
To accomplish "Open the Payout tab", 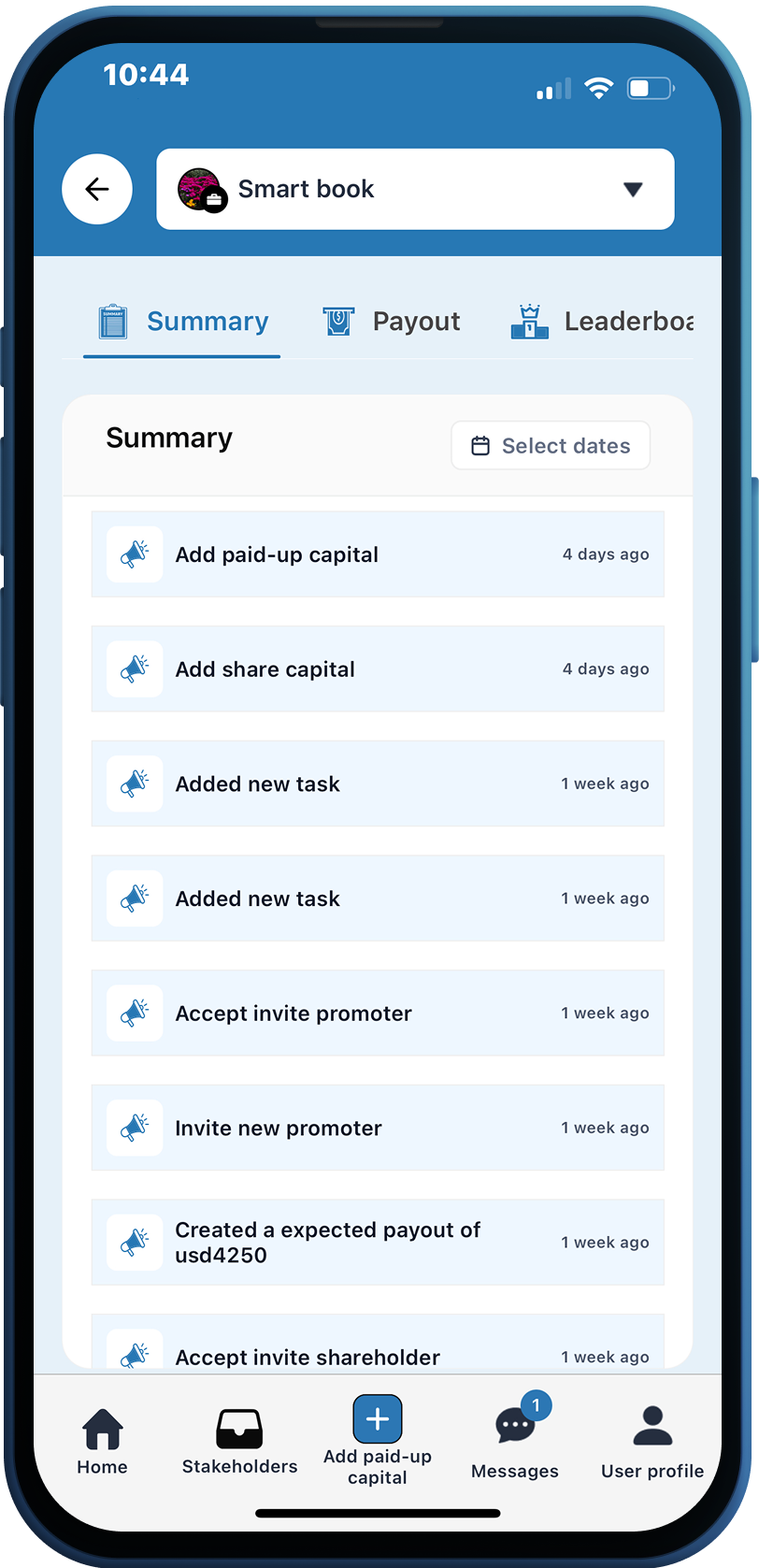I will [x=392, y=322].
